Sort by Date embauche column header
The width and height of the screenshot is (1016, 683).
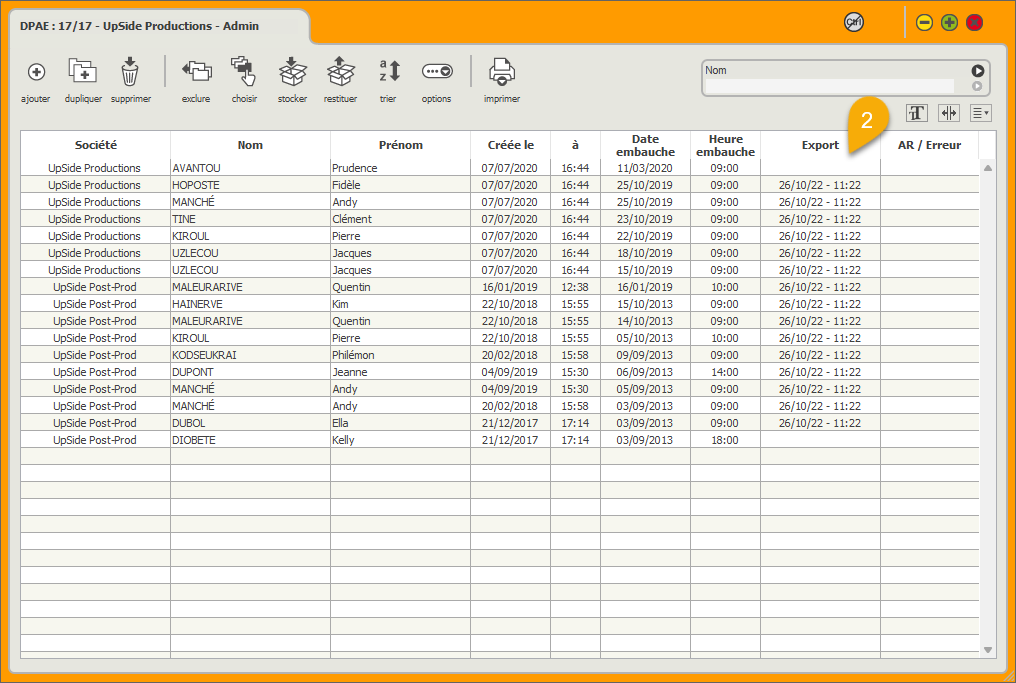645,145
